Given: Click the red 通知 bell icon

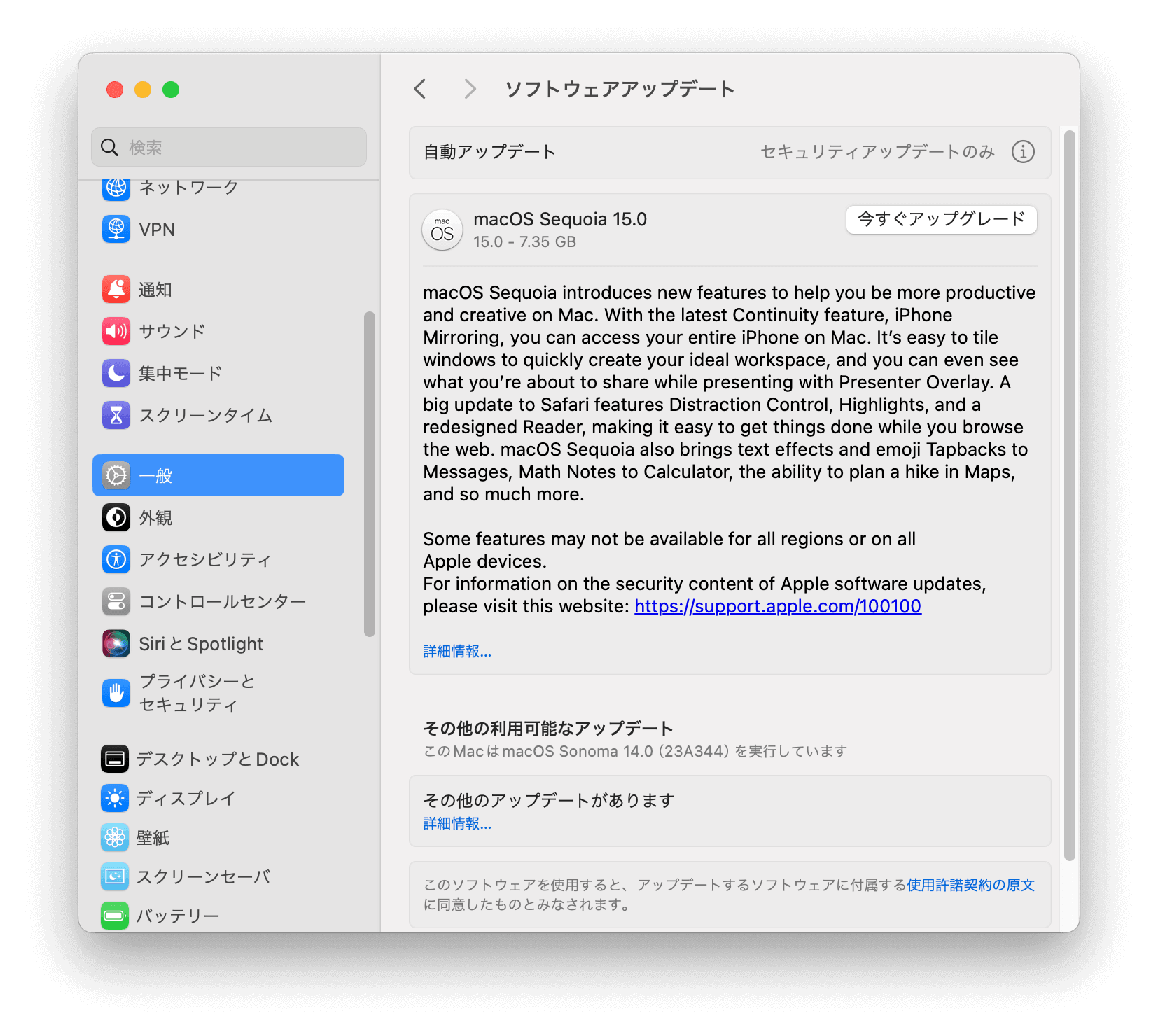Looking at the screenshot, I should 116,289.
